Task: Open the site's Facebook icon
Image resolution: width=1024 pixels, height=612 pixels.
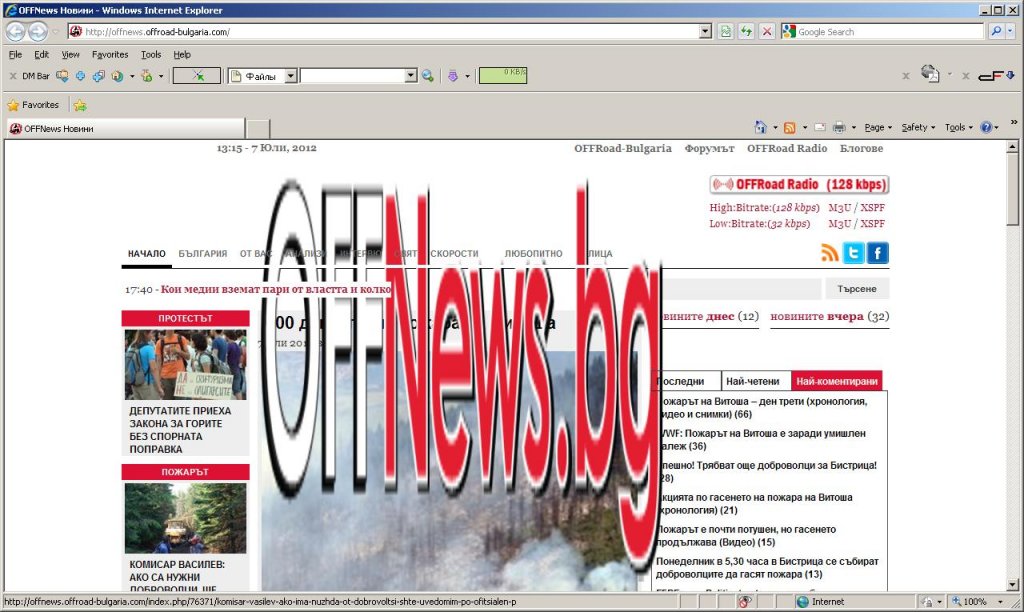Action: coord(878,253)
